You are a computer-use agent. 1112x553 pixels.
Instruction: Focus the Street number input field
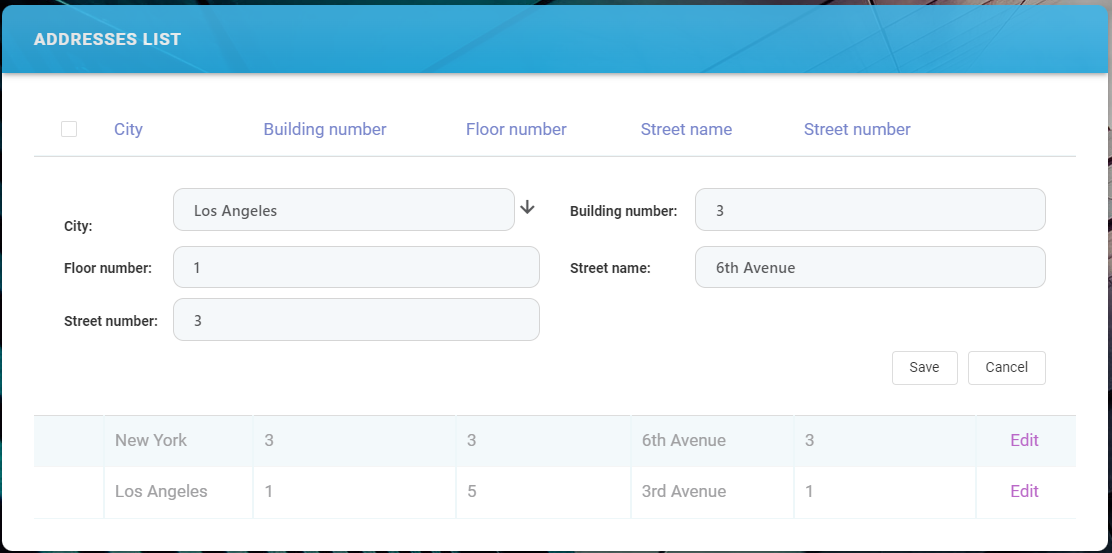(356, 320)
